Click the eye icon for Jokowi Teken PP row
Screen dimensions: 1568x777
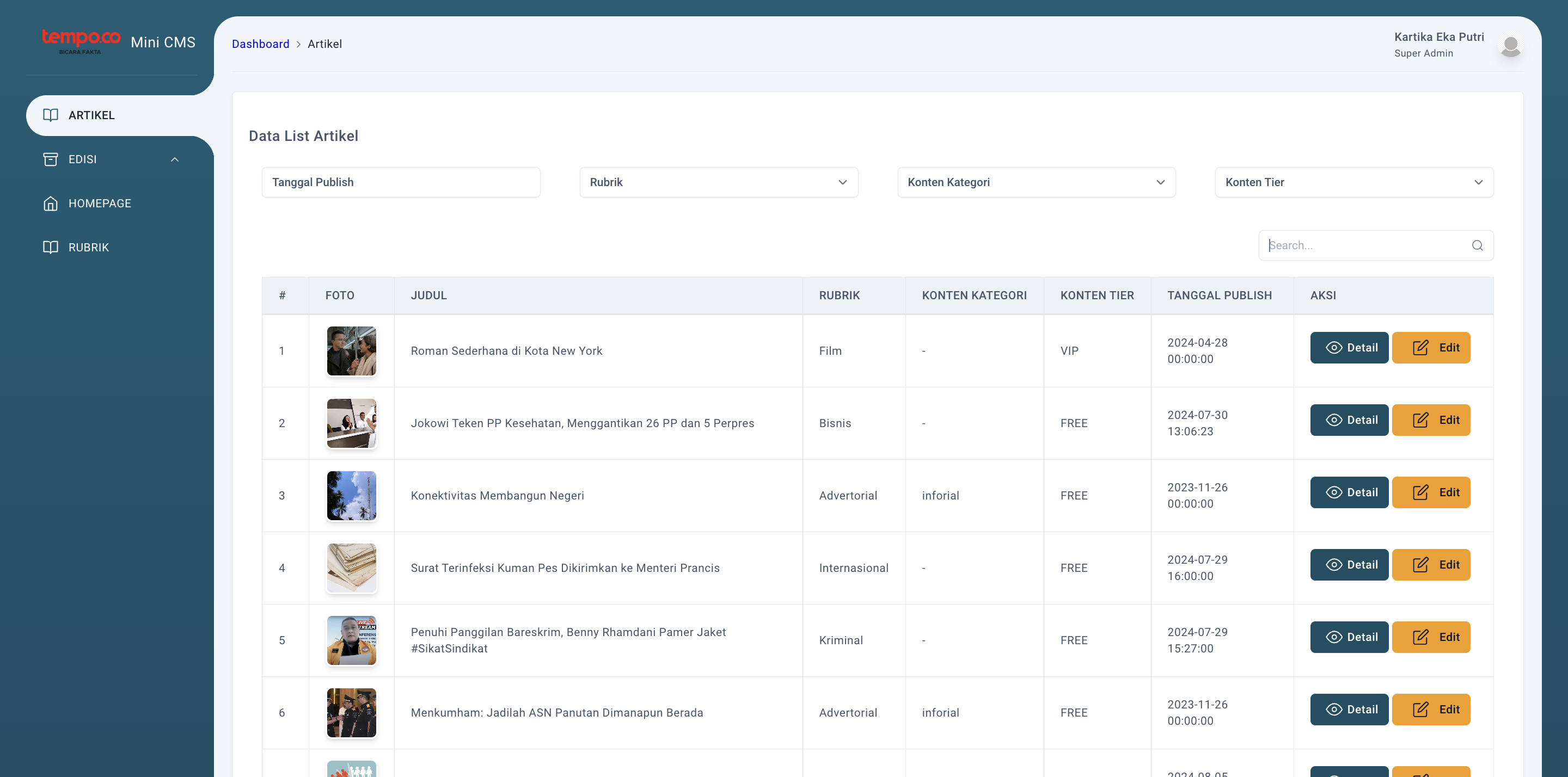click(1334, 420)
